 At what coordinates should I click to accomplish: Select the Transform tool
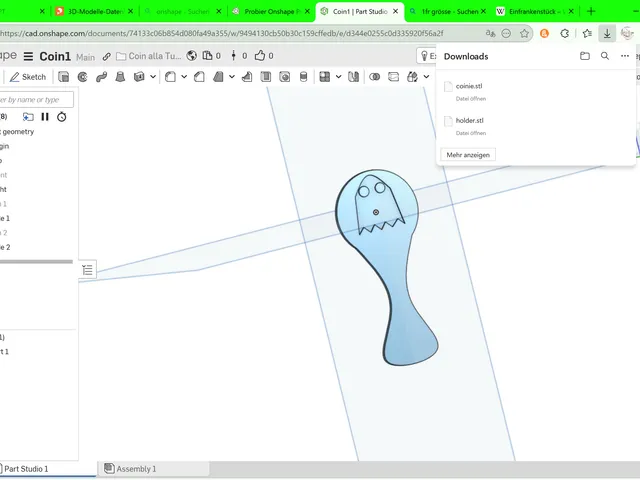point(412,77)
